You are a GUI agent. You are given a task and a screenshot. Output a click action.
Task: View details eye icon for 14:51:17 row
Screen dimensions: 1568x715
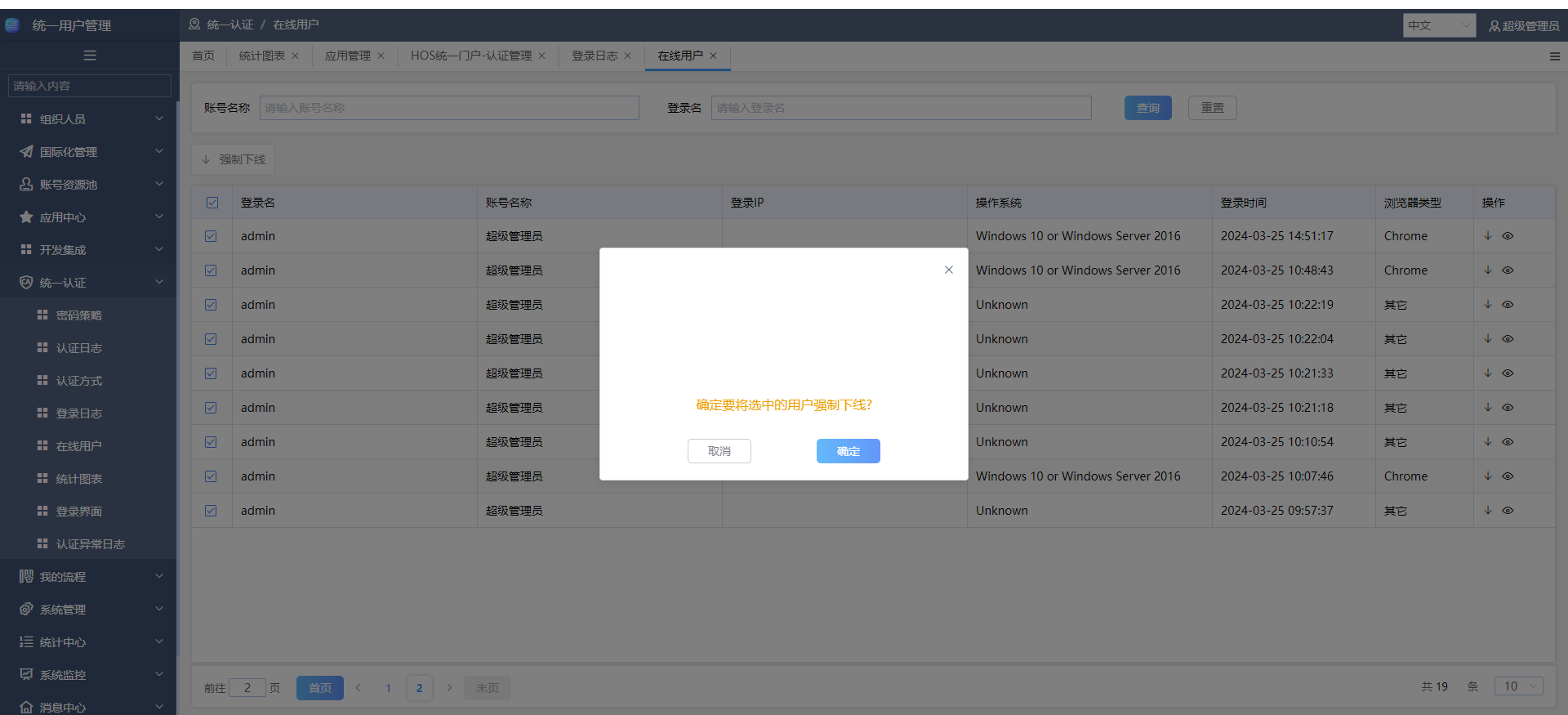click(x=1508, y=235)
